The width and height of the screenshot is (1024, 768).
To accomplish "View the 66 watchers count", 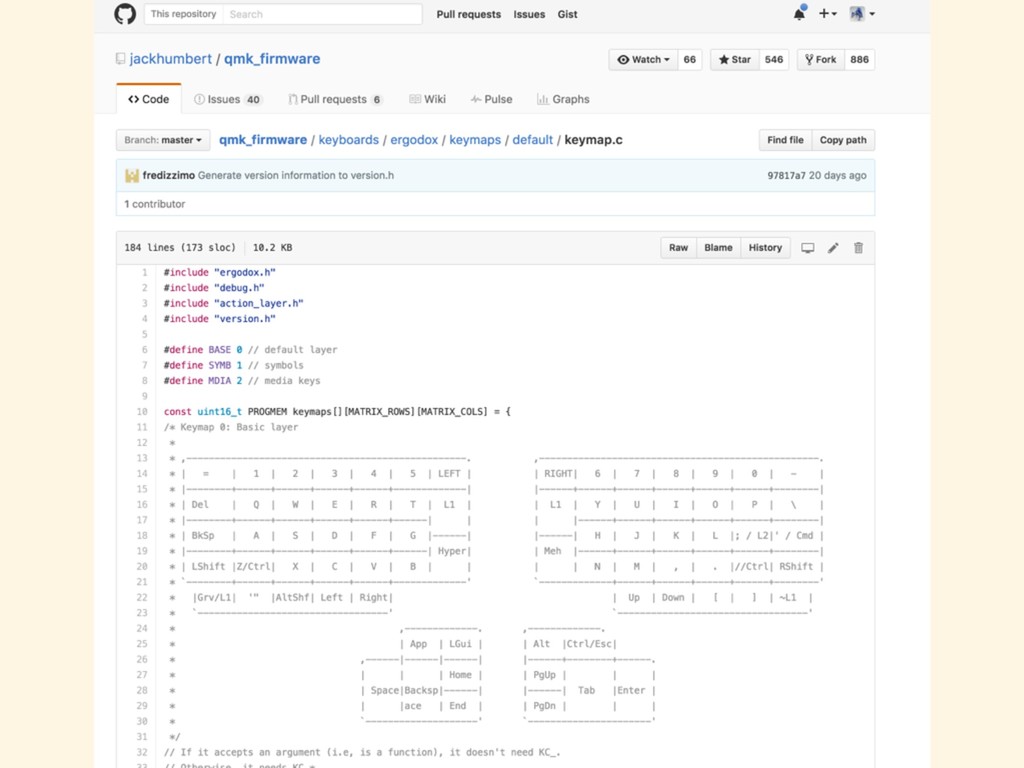I will [690, 59].
